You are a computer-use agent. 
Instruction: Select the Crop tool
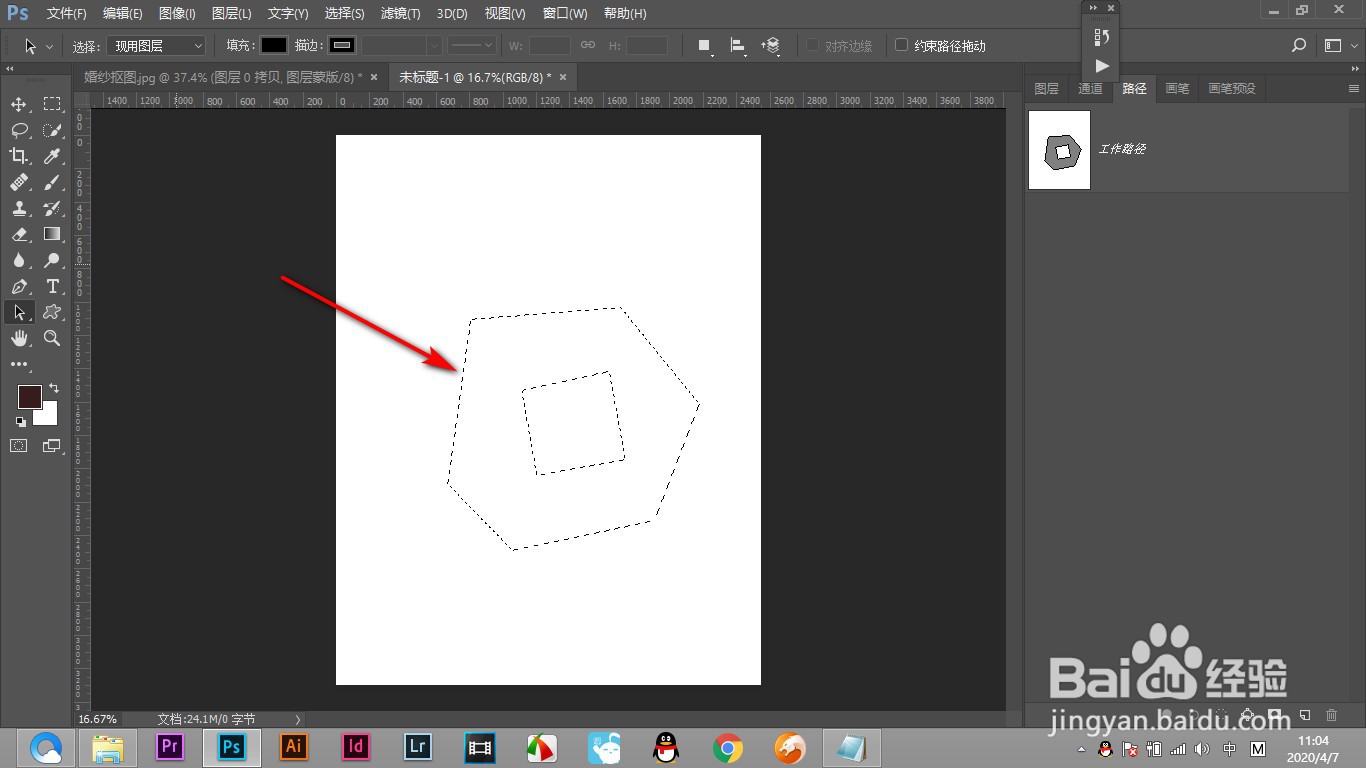point(19,156)
